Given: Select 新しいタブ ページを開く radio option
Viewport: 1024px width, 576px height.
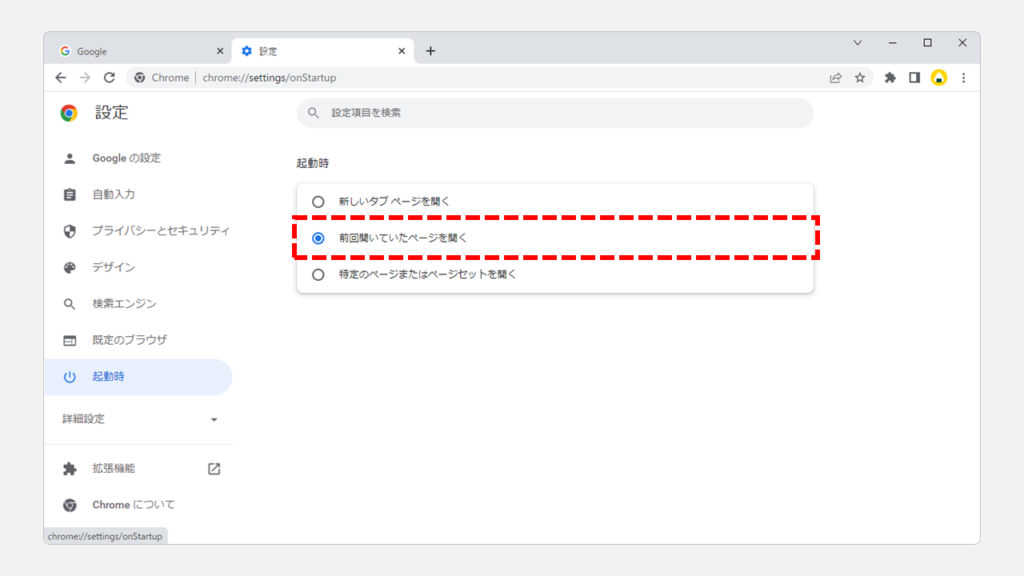Looking at the screenshot, I should click(318, 201).
